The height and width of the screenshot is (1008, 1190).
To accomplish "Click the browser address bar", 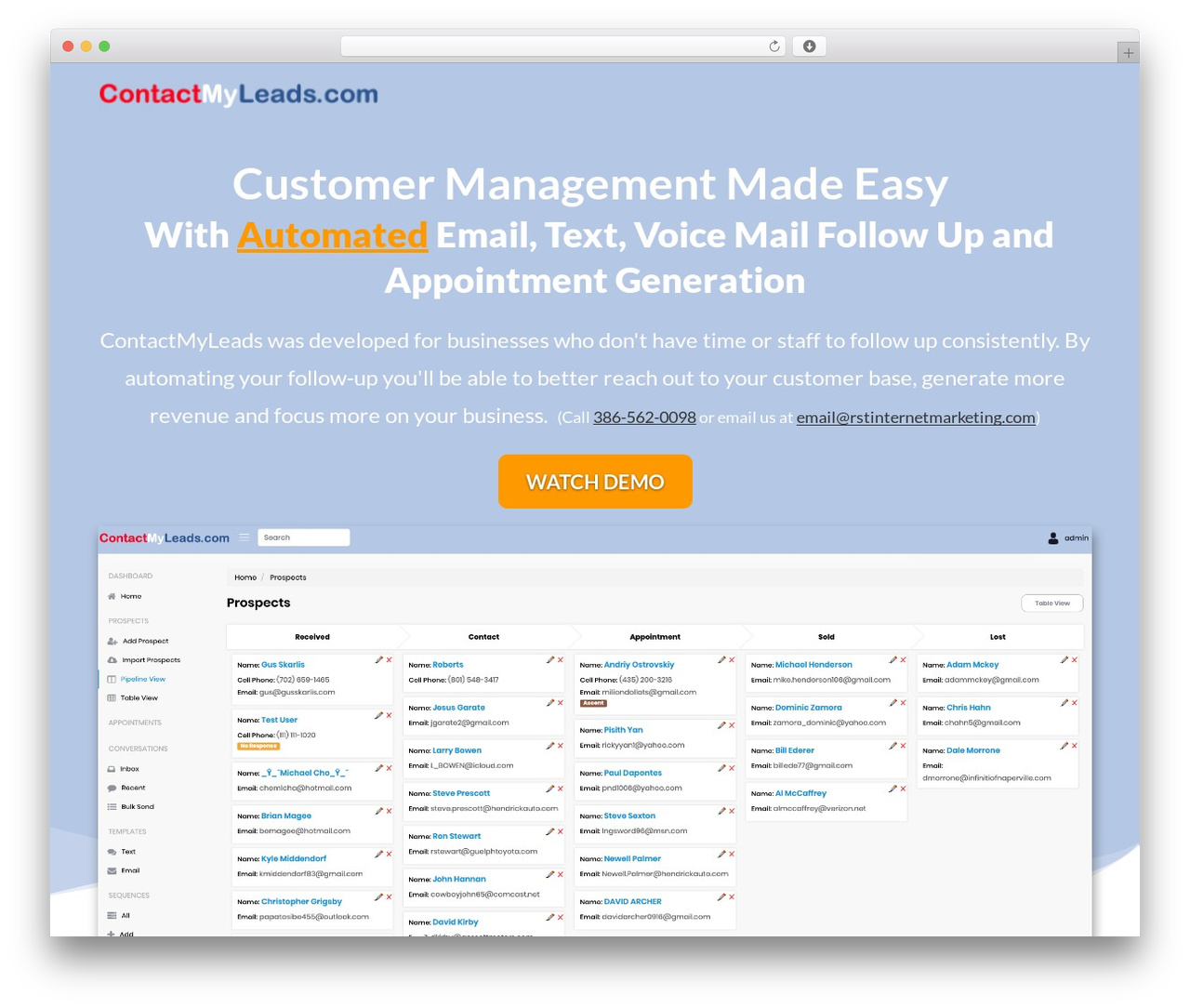I will 563,46.
